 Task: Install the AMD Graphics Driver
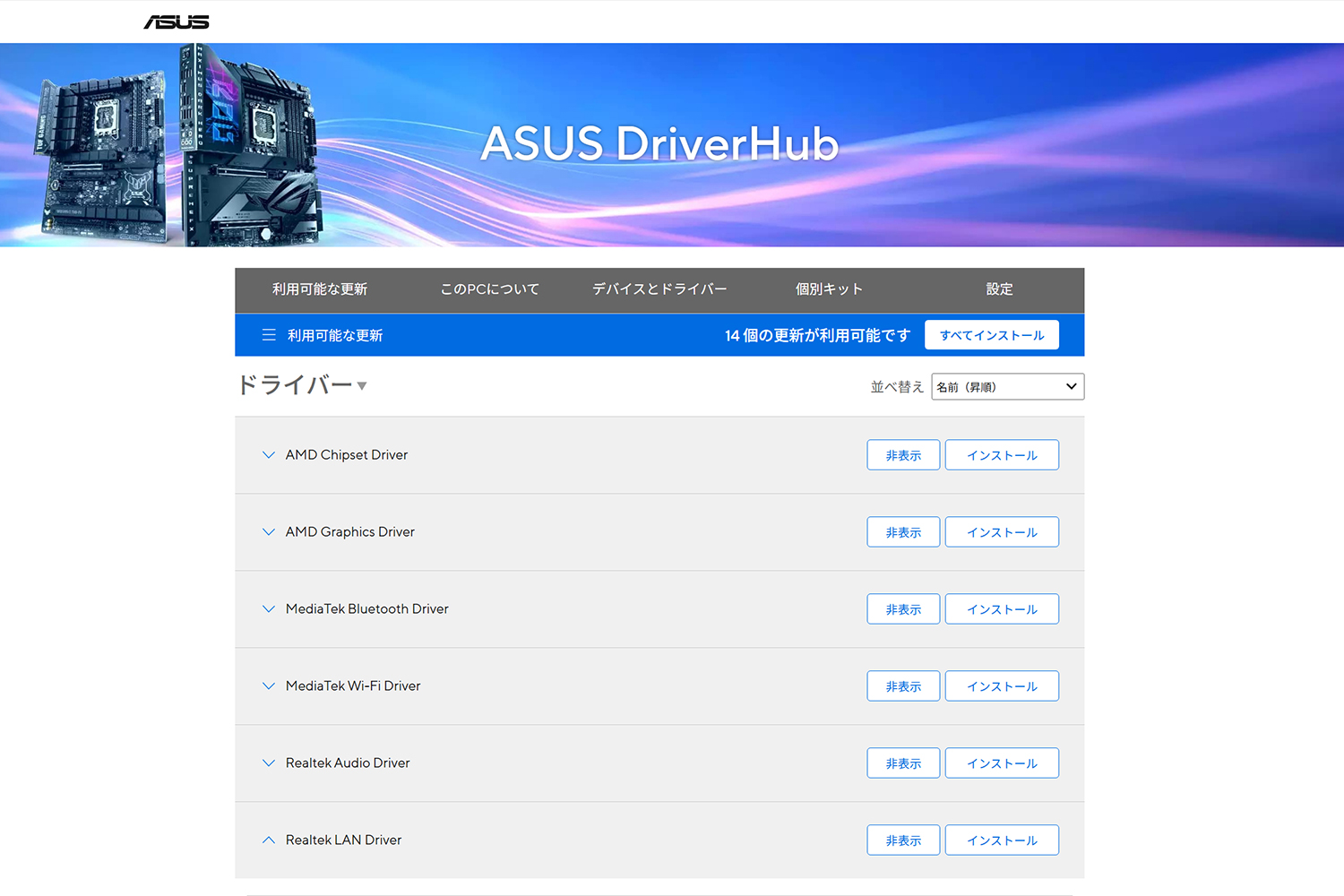pos(1002,532)
